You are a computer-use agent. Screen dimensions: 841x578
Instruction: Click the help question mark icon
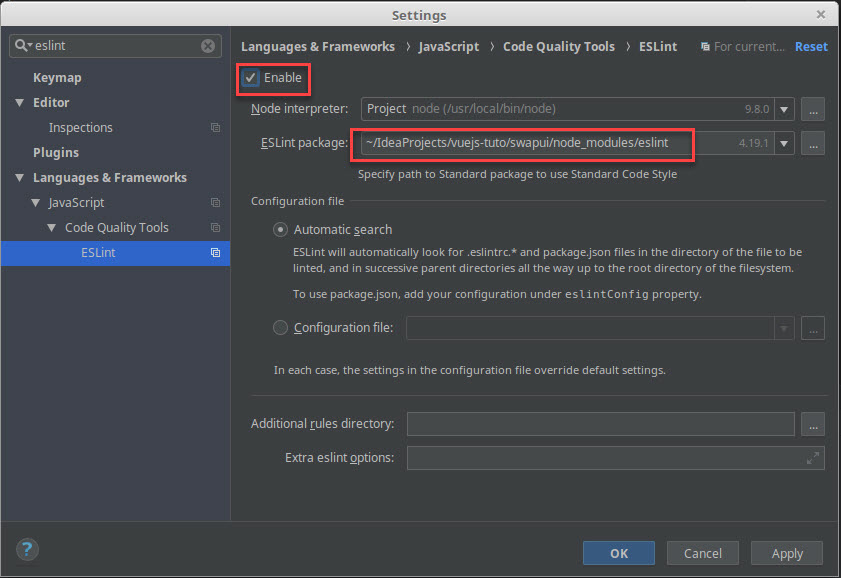pyautogui.click(x=27, y=550)
